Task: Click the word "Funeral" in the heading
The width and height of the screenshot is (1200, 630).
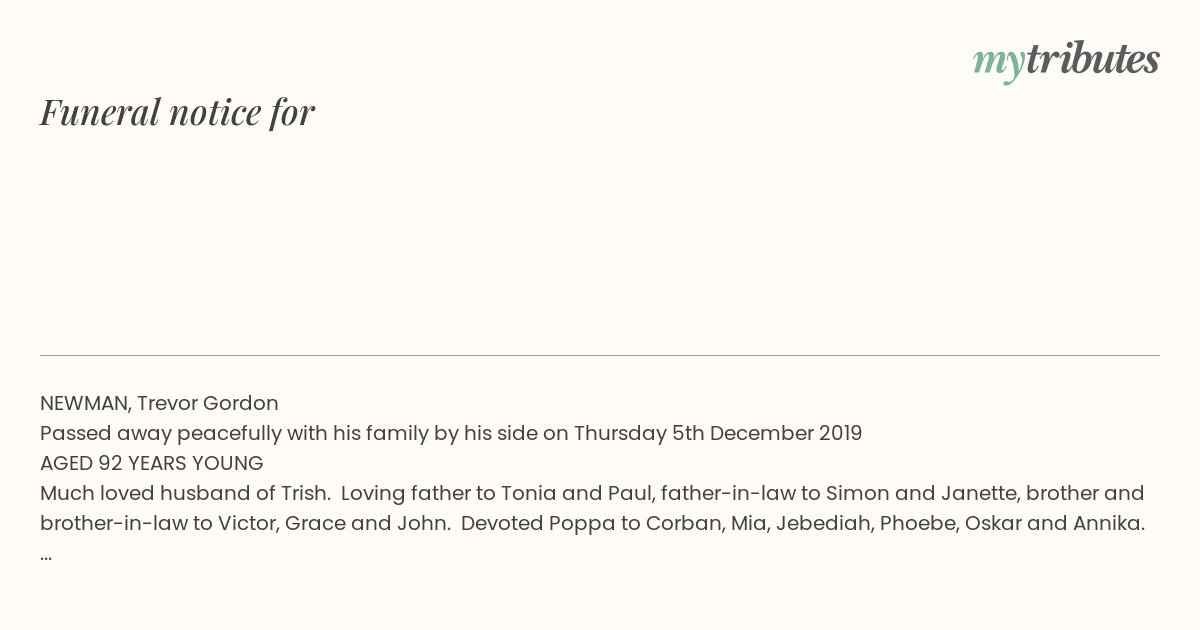Action: tap(100, 112)
